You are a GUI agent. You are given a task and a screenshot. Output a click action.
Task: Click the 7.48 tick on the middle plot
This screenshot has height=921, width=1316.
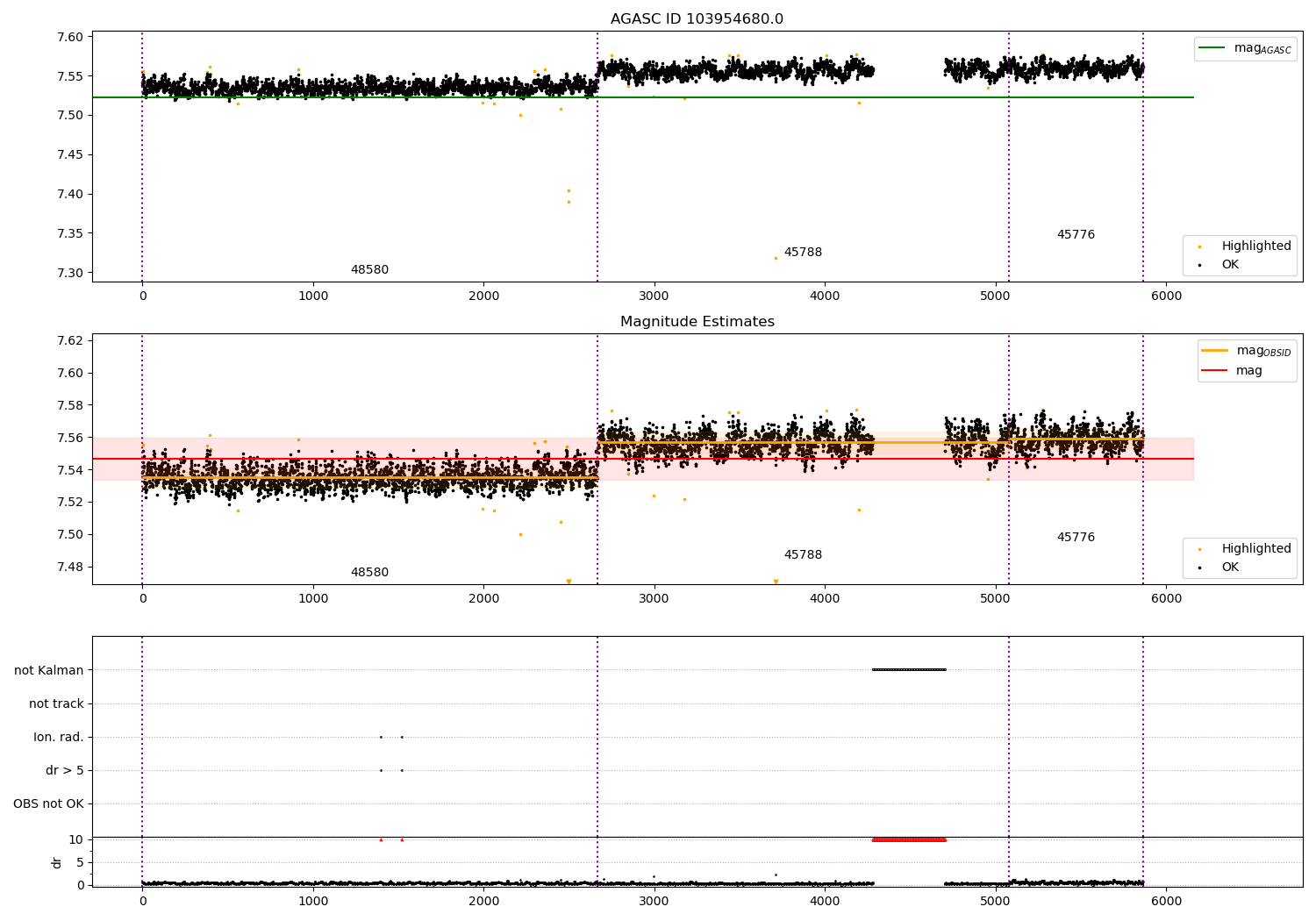(71, 567)
